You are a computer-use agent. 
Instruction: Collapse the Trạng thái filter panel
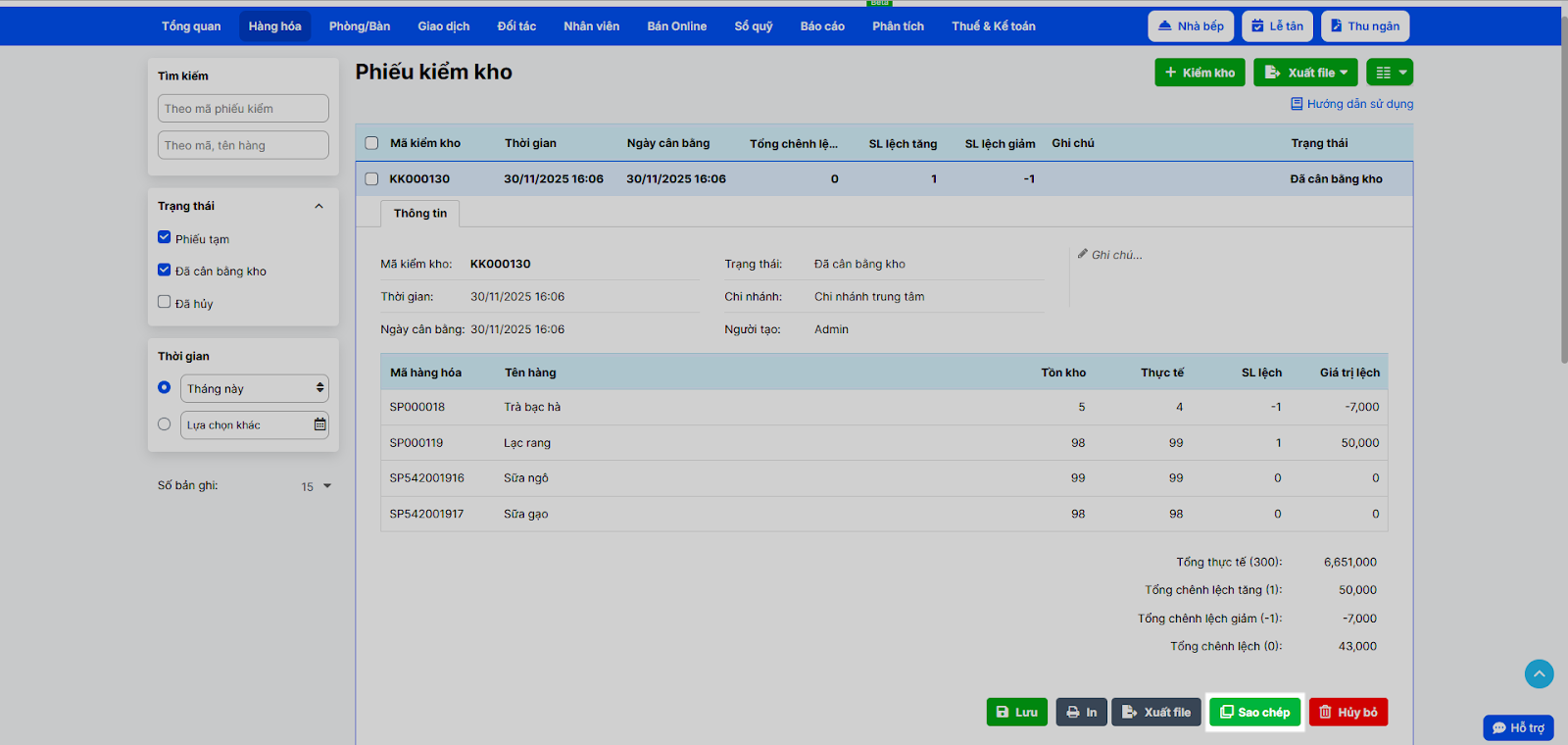pos(318,206)
